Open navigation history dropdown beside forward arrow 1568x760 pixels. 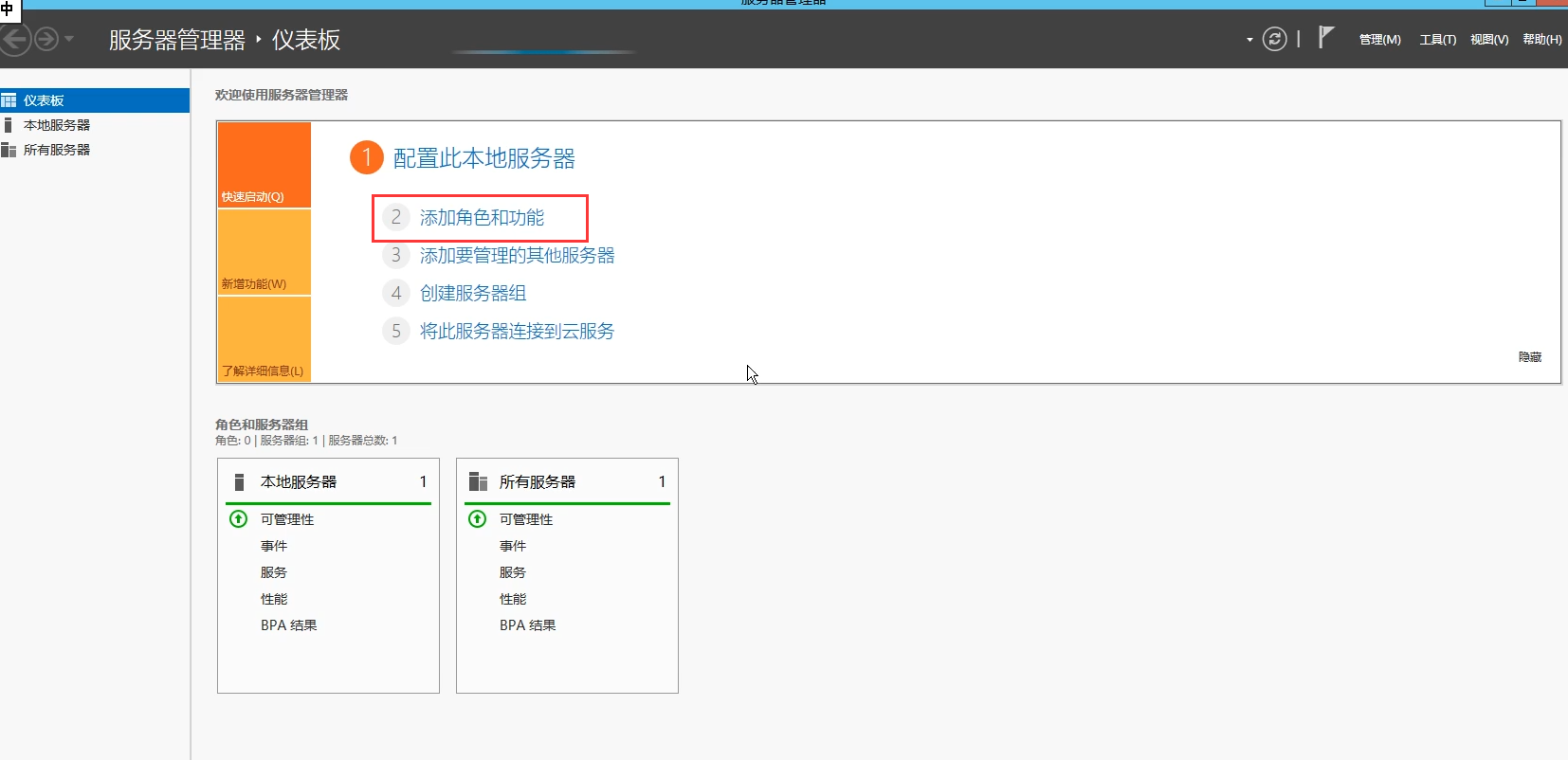[x=69, y=39]
